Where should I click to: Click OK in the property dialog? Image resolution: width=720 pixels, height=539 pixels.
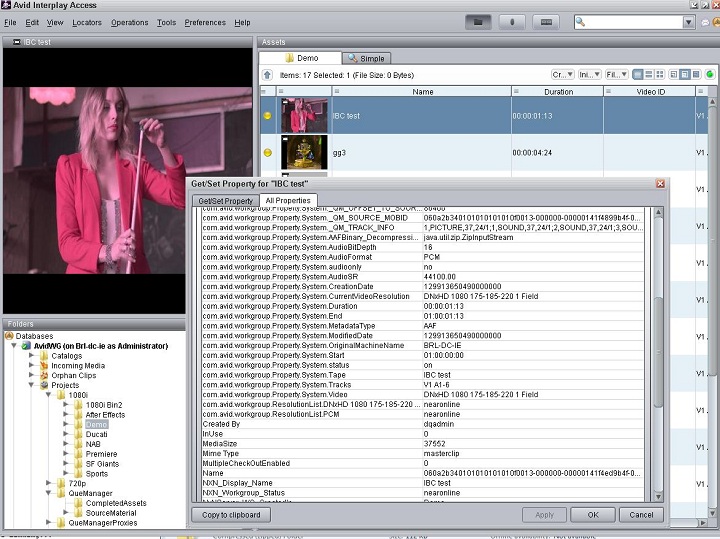click(x=593, y=515)
